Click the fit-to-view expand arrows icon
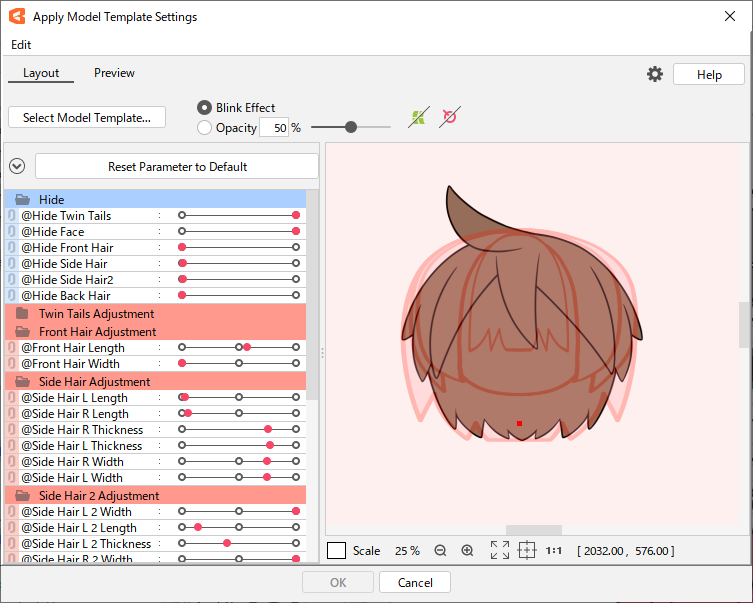The height and width of the screenshot is (603, 753). point(500,551)
